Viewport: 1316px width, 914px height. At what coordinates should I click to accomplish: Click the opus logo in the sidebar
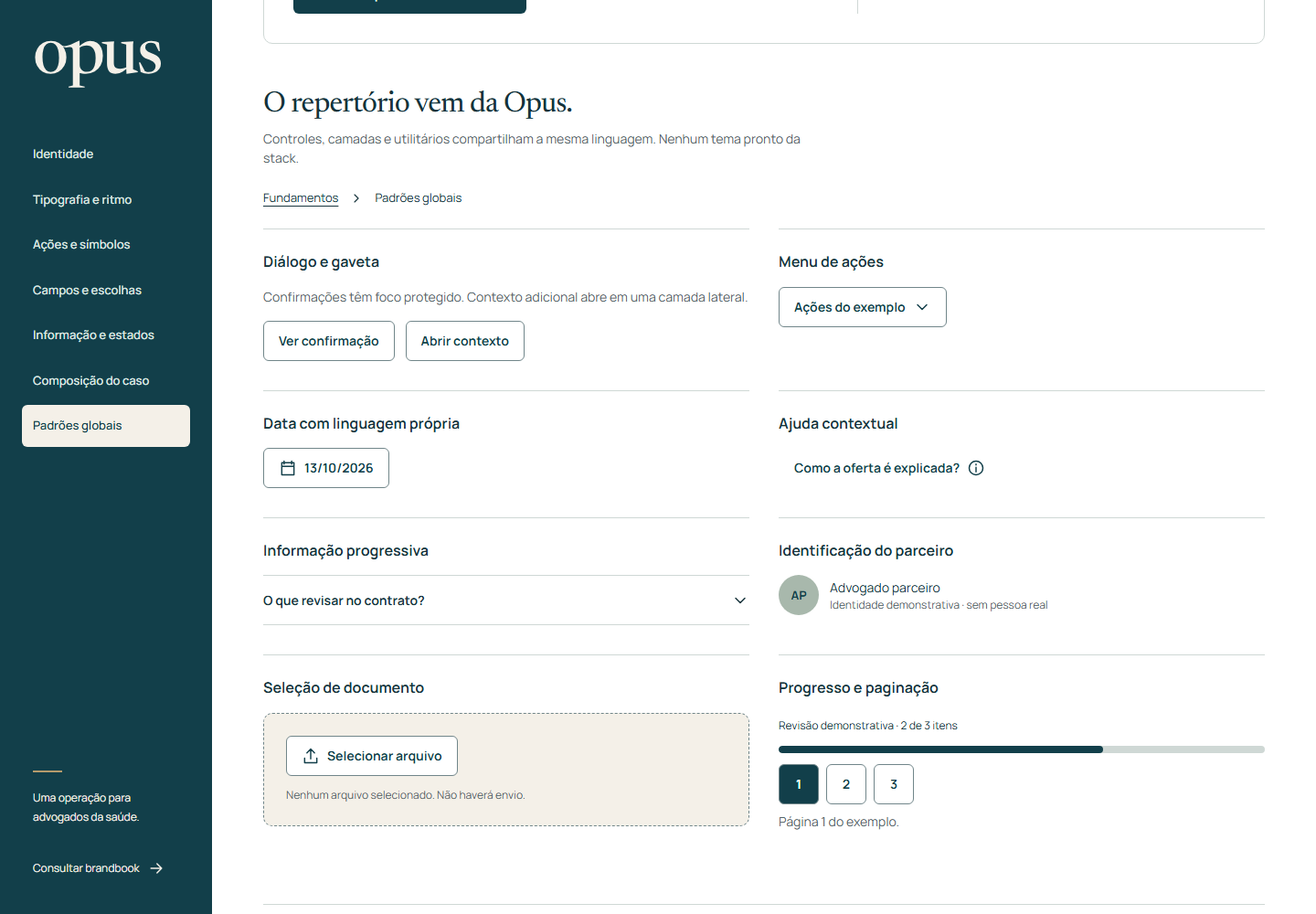pos(98,61)
